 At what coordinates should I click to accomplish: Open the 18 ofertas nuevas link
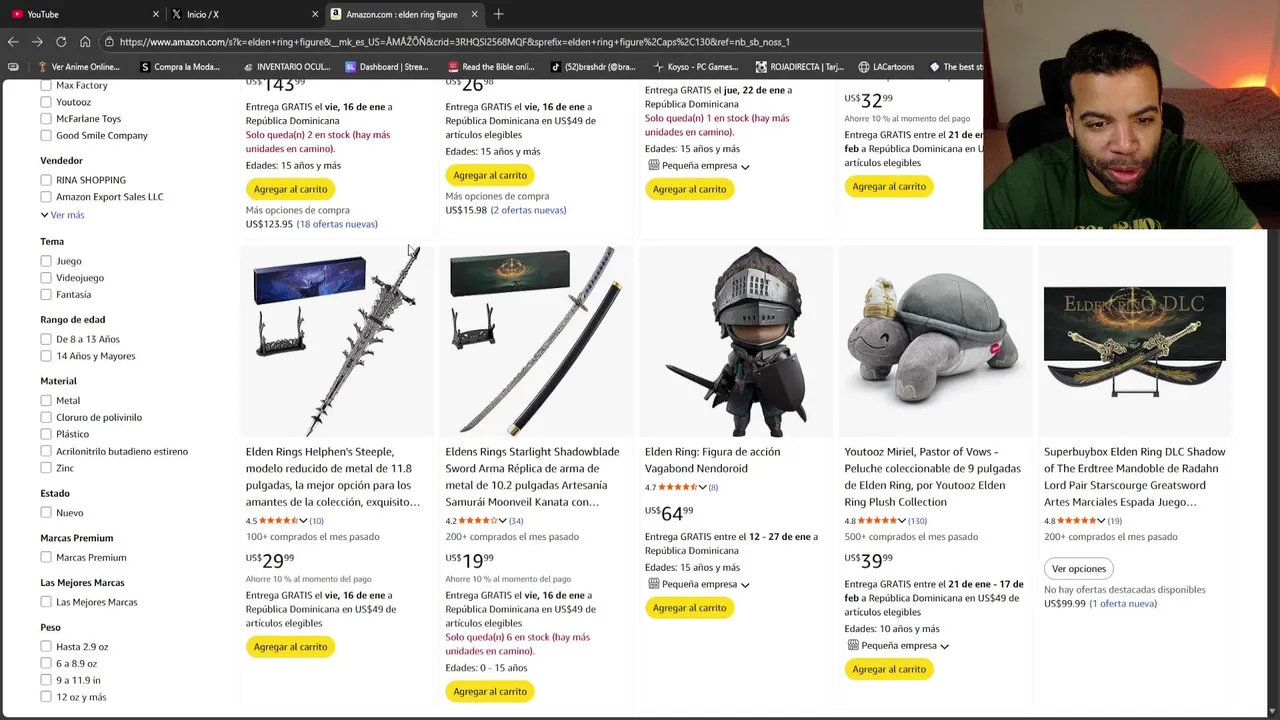337,224
